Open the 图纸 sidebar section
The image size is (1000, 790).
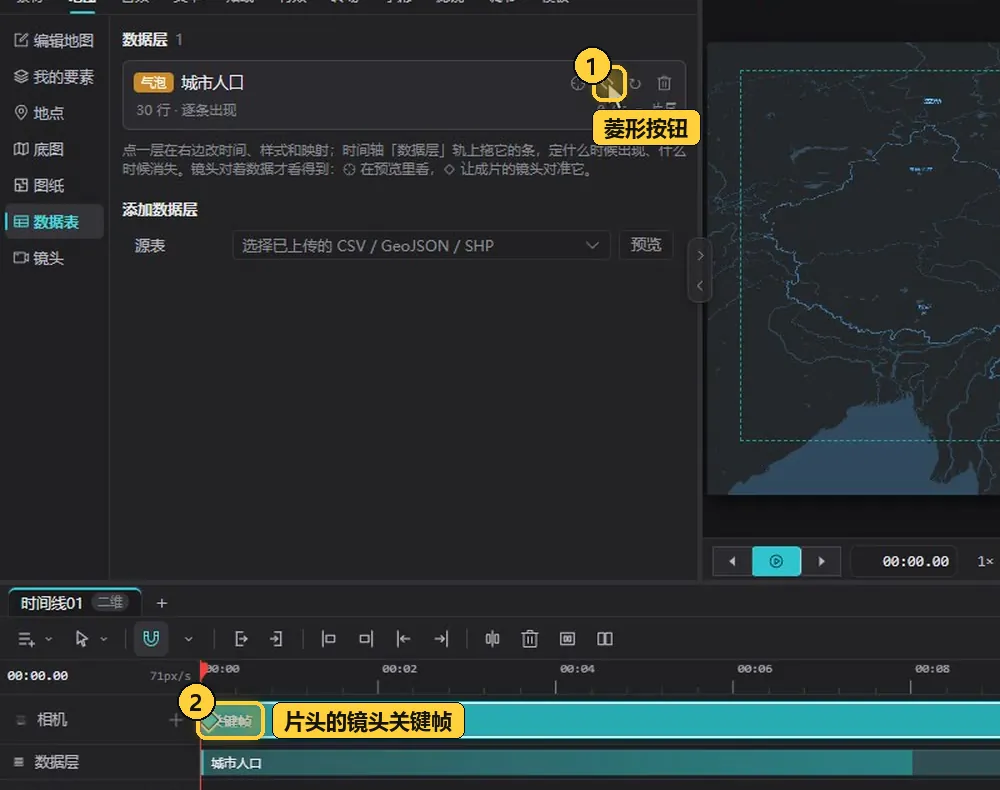pos(40,186)
